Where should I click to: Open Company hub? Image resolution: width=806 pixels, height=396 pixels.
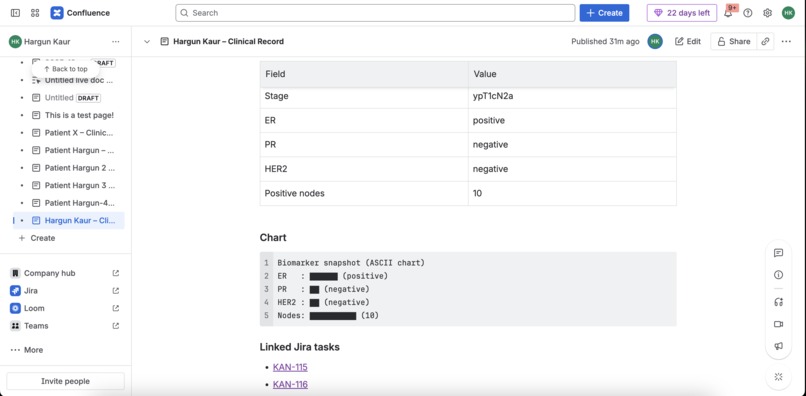(49, 273)
